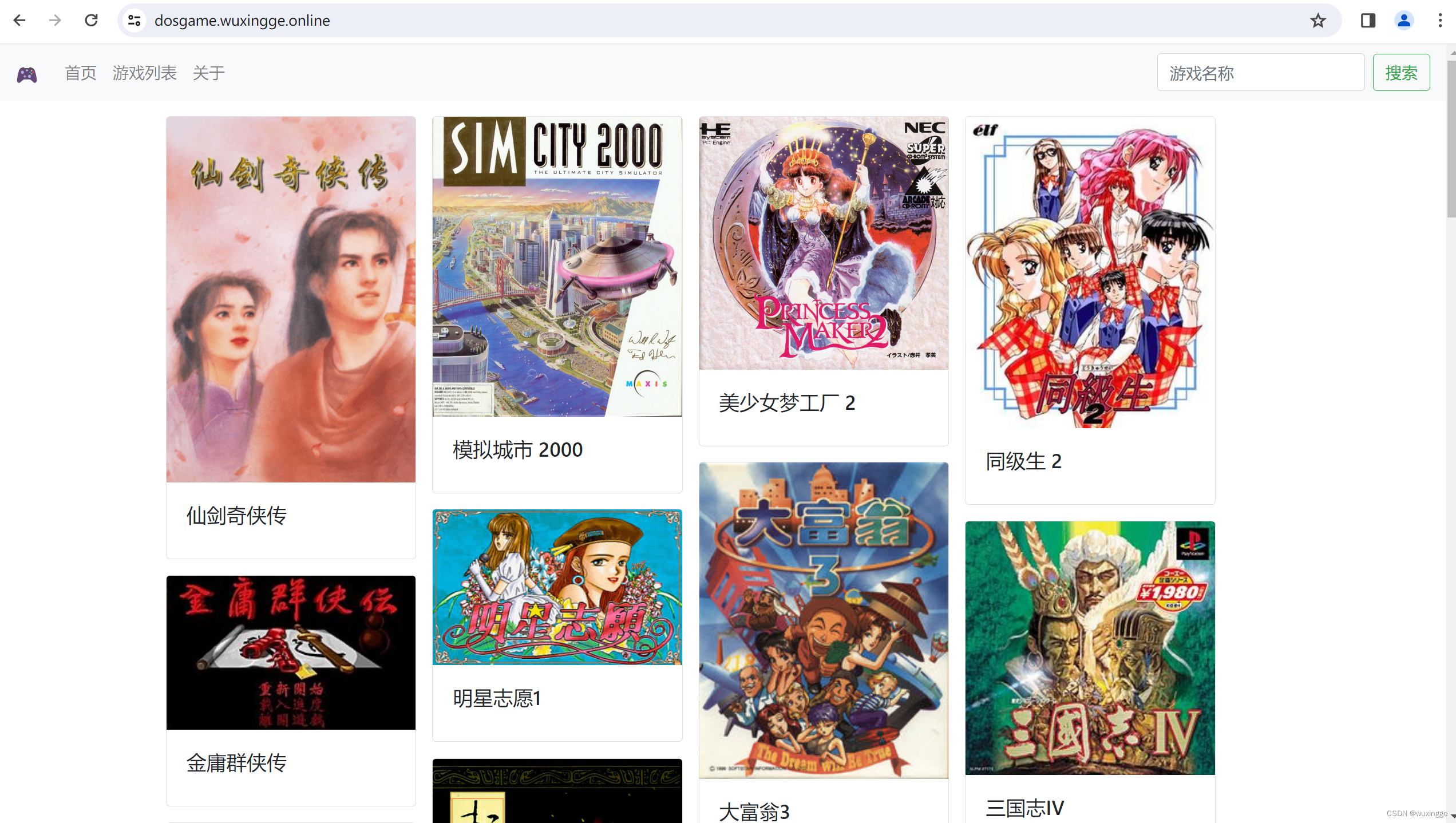Open 大富翁3 cover image
This screenshot has width=1456, height=823.
click(824, 620)
